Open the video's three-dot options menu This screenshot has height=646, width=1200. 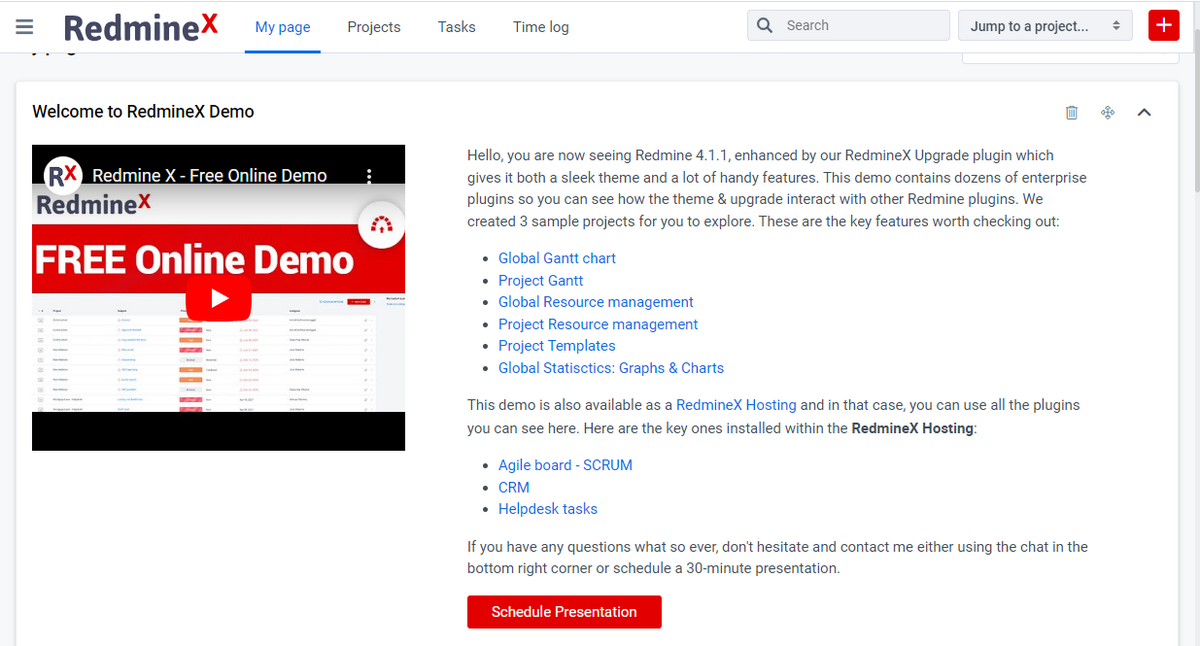tap(370, 175)
